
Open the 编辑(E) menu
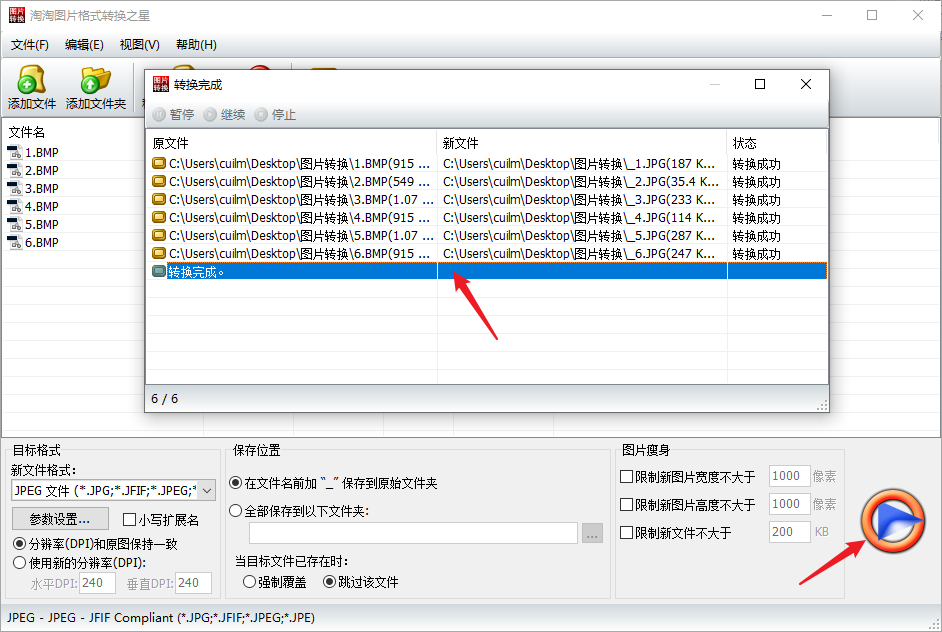click(84, 45)
